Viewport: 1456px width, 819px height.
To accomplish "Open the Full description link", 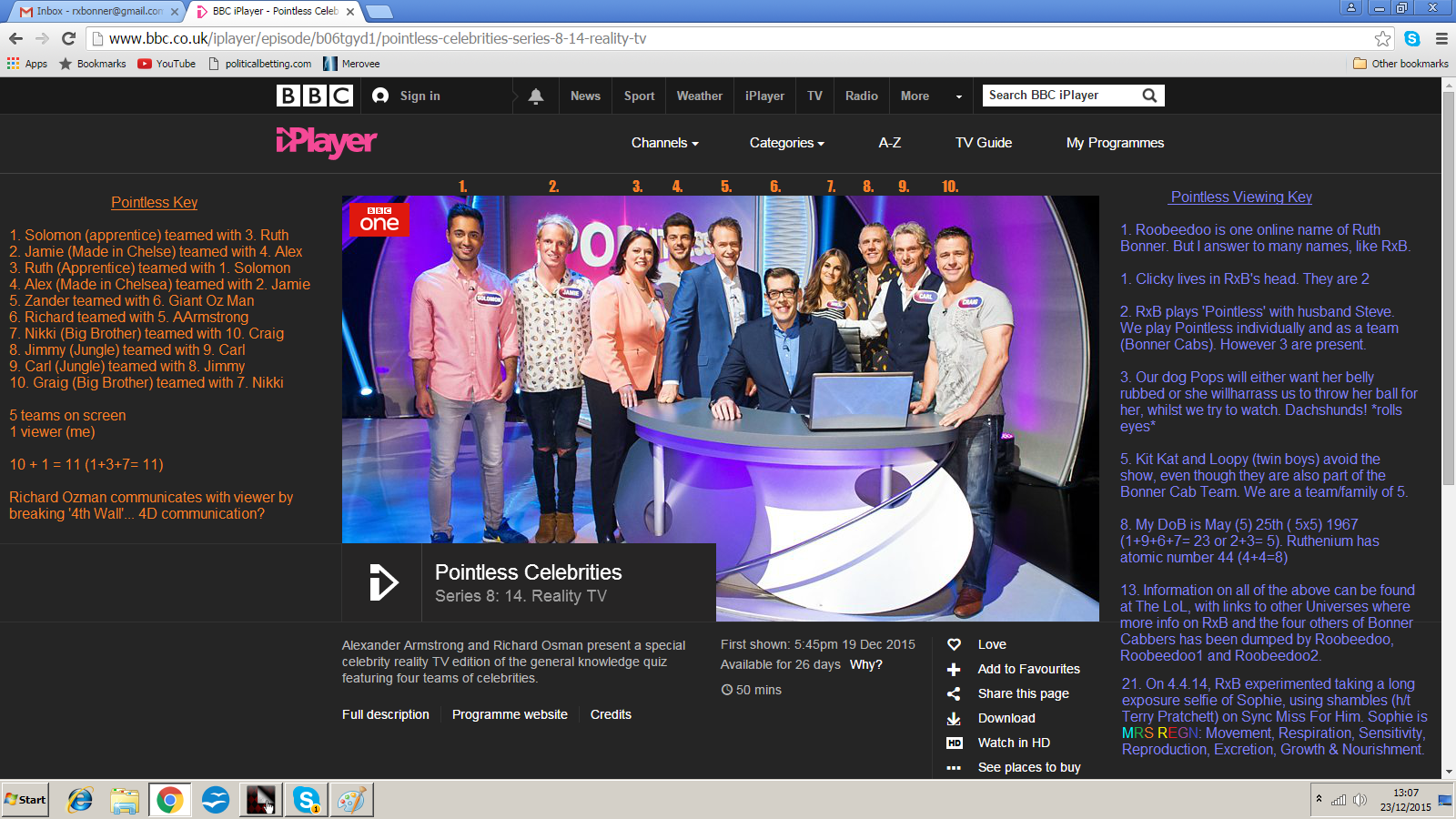I will tap(385, 714).
